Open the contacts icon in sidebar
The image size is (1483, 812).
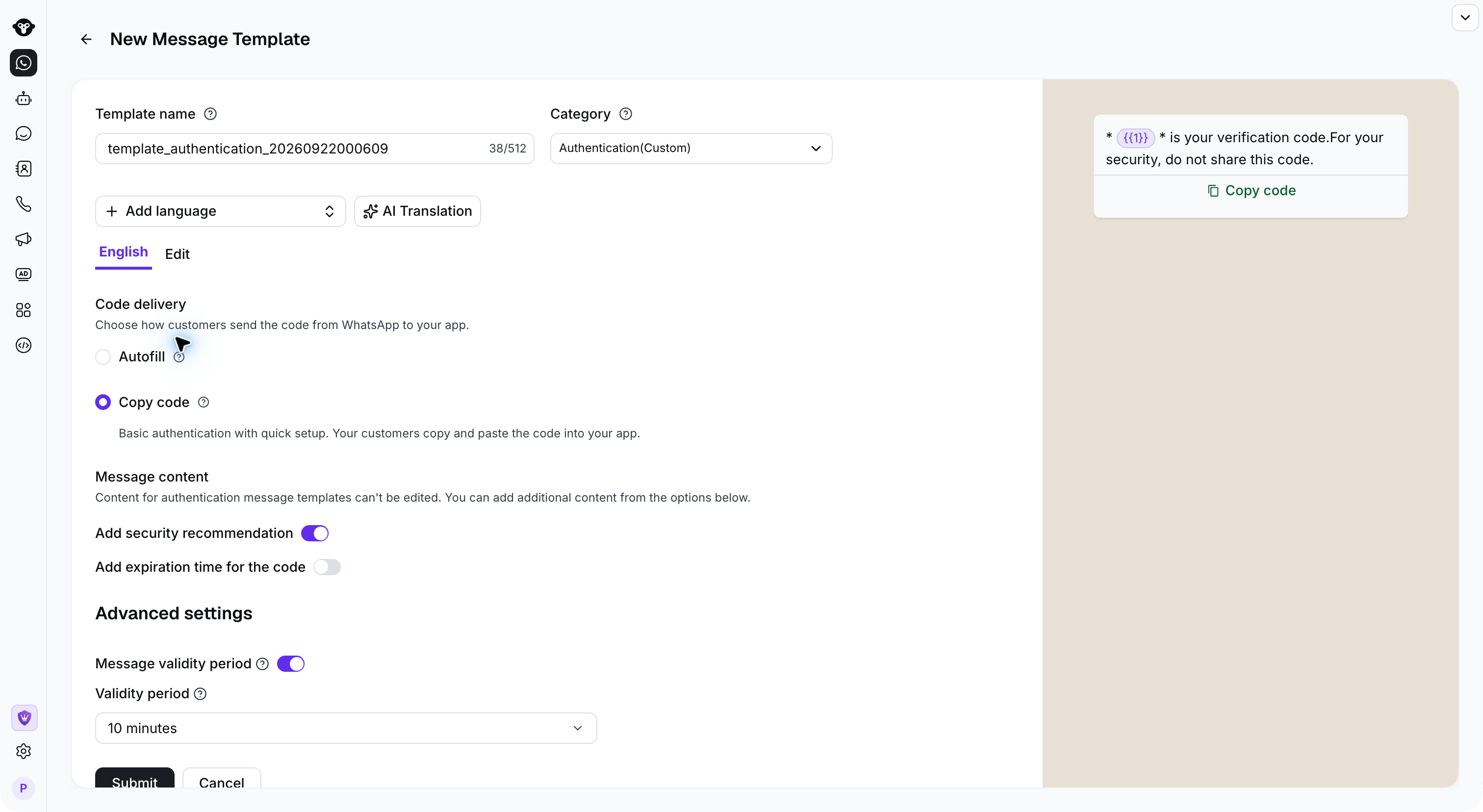pyautogui.click(x=24, y=169)
